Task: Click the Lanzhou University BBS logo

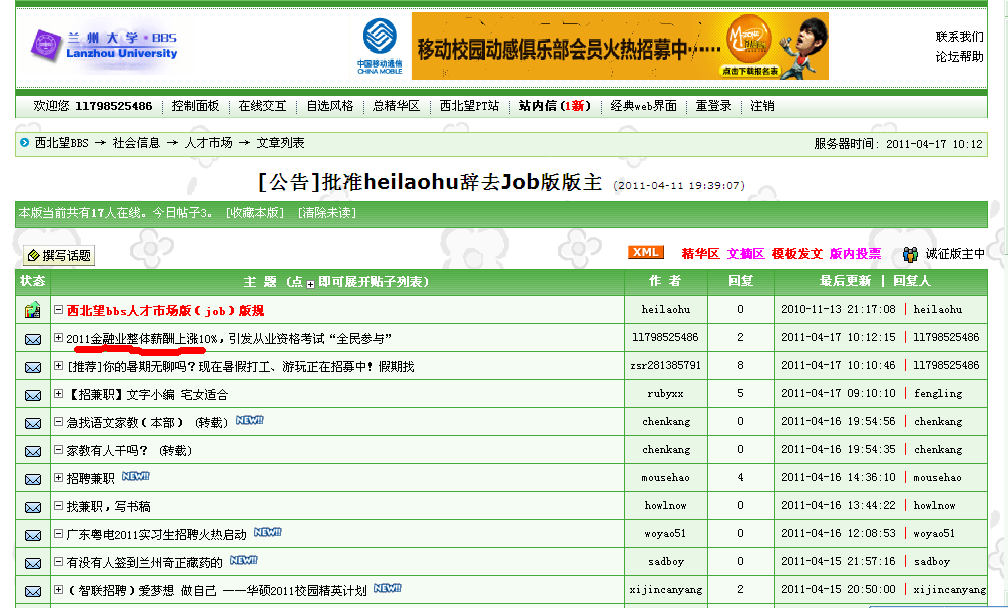Action: 104,45
